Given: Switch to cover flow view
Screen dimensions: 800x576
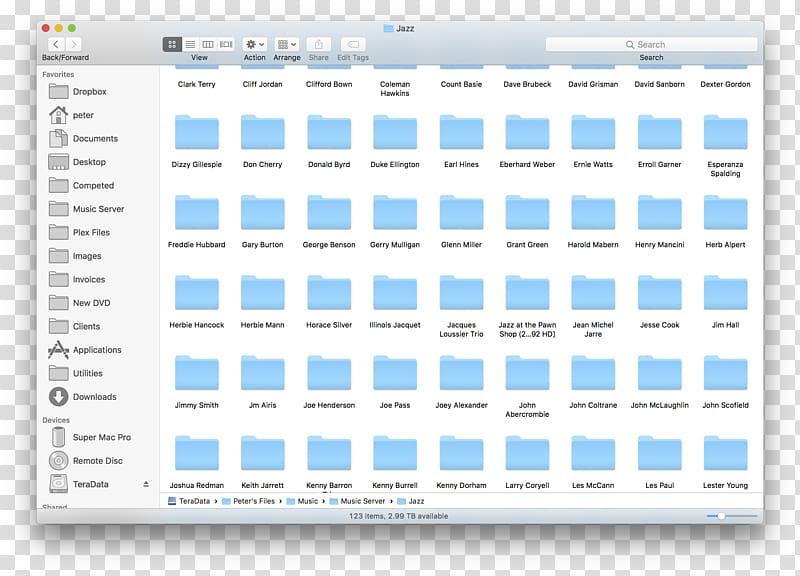Looking at the screenshot, I should tap(226, 44).
